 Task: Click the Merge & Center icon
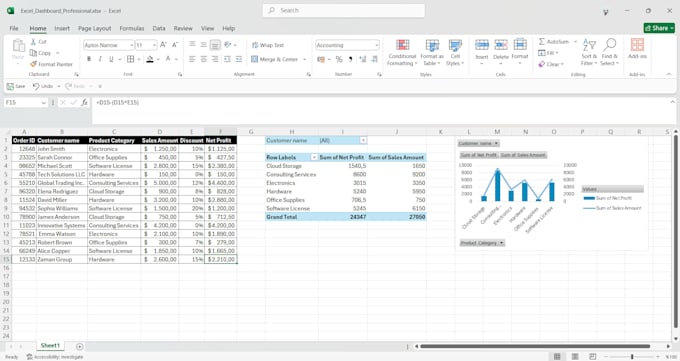click(x=255, y=59)
